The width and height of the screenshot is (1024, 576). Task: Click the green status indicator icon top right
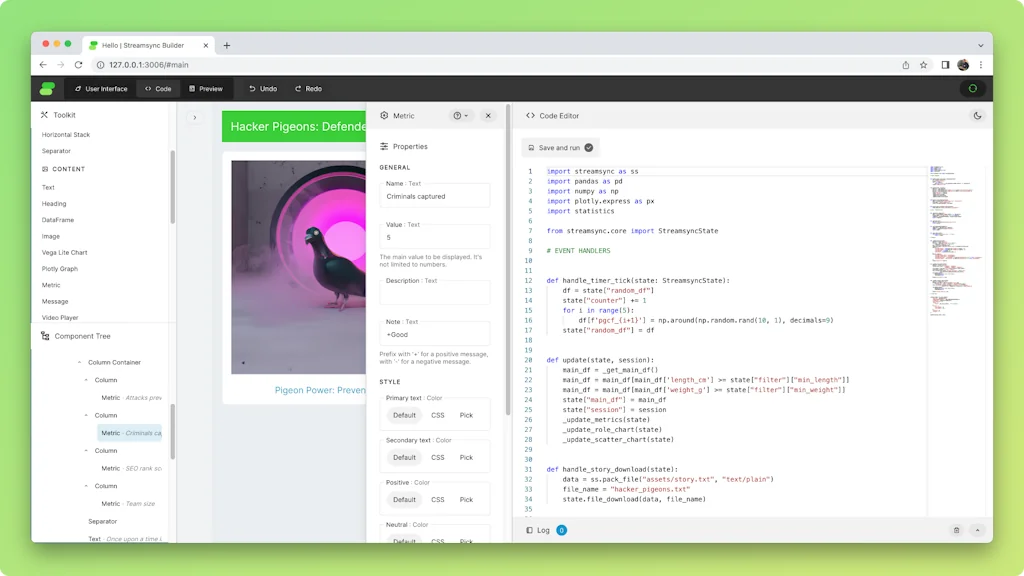point(973,88)
